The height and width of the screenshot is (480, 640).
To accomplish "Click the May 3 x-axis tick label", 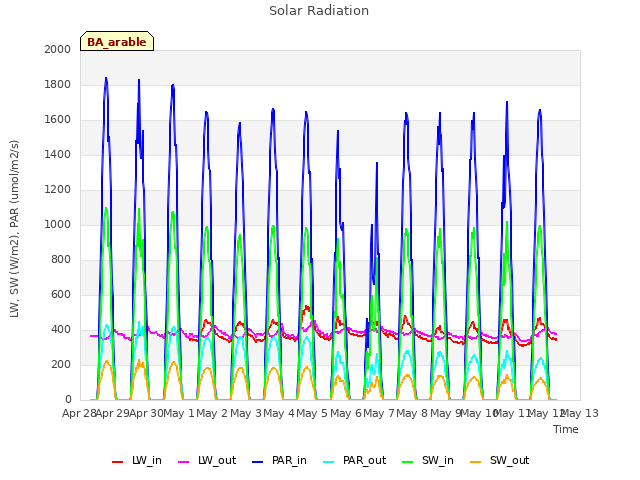I will point(246,413).
